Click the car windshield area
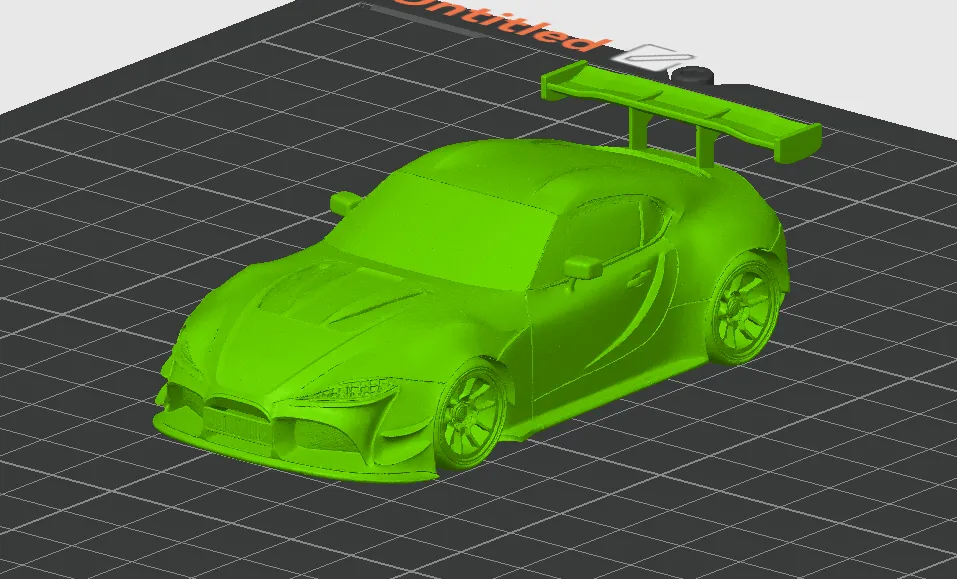The width and height of the screenshot is (957, 579). click(460, 230)
